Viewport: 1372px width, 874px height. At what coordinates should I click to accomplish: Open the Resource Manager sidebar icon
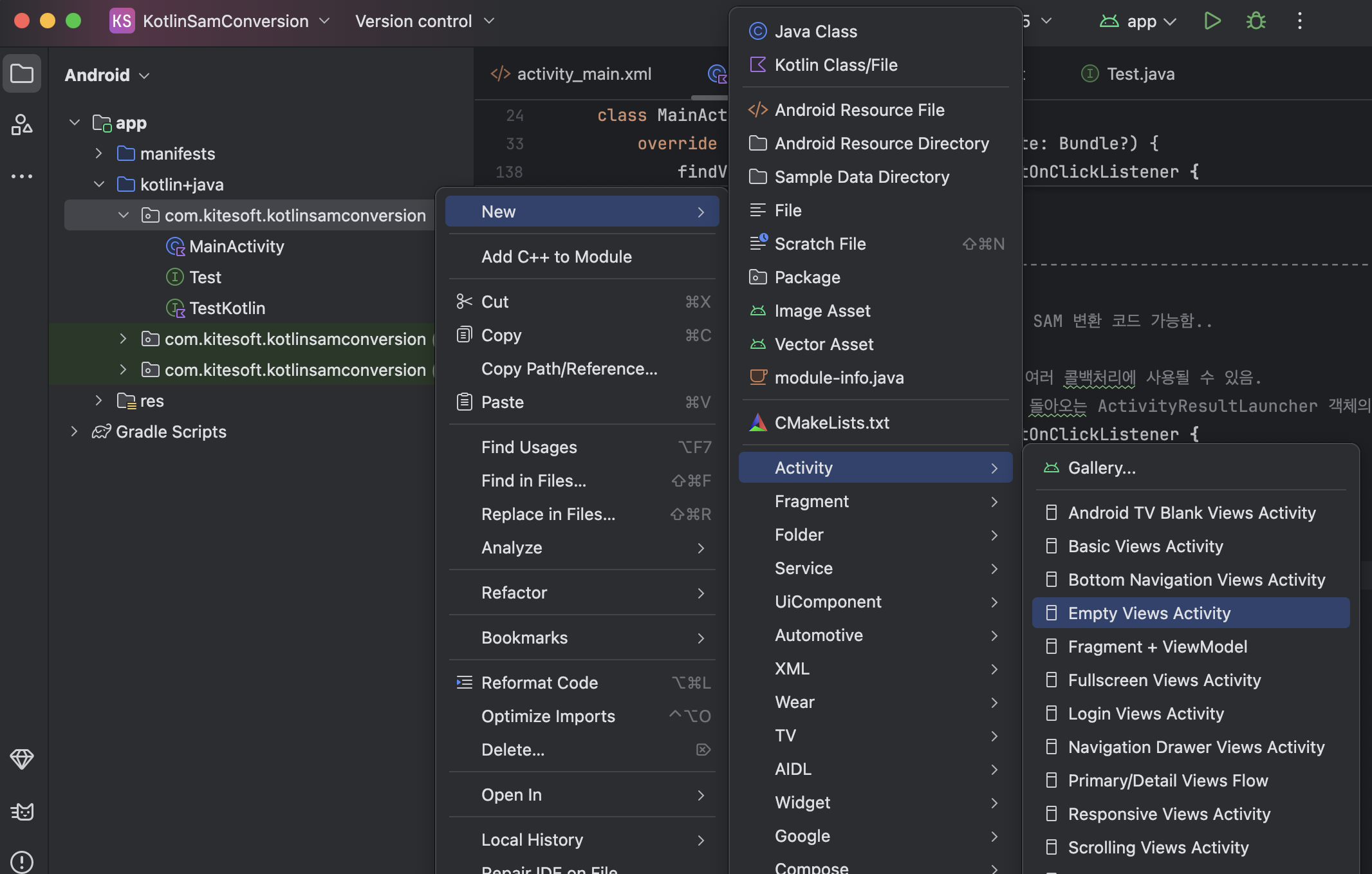[x=22, y=124]
